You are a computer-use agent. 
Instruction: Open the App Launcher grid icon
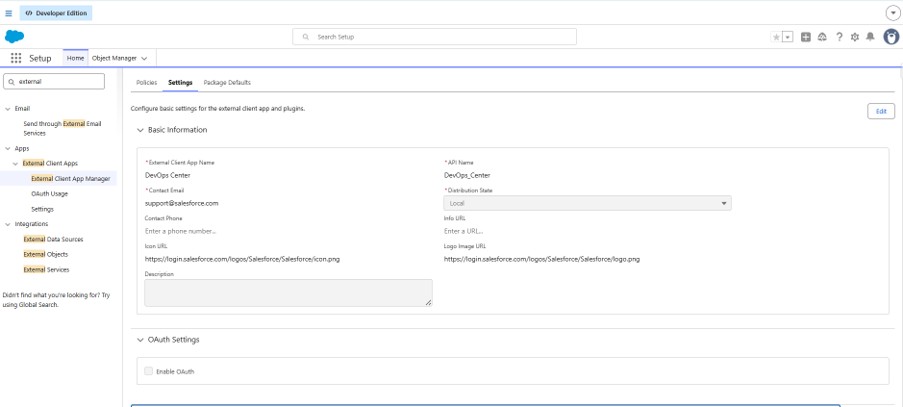pos(16,58)
